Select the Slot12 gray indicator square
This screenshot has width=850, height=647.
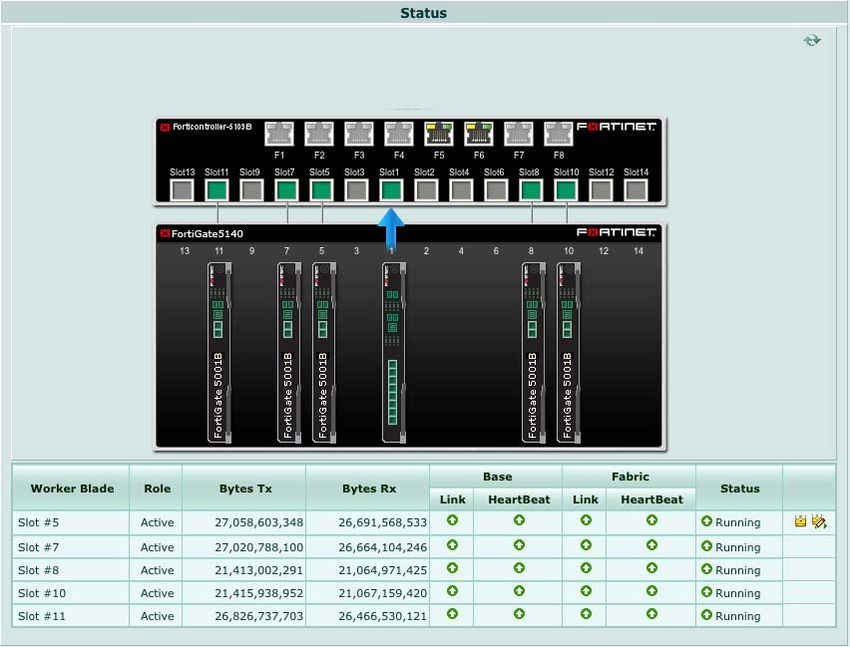[x=601, y=190]
